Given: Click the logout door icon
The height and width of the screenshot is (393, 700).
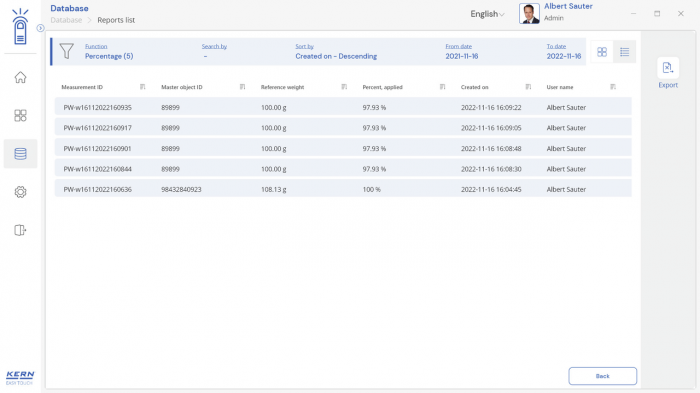Looking at the screenshot, I should pyautogui.click(x=20, y=230).
